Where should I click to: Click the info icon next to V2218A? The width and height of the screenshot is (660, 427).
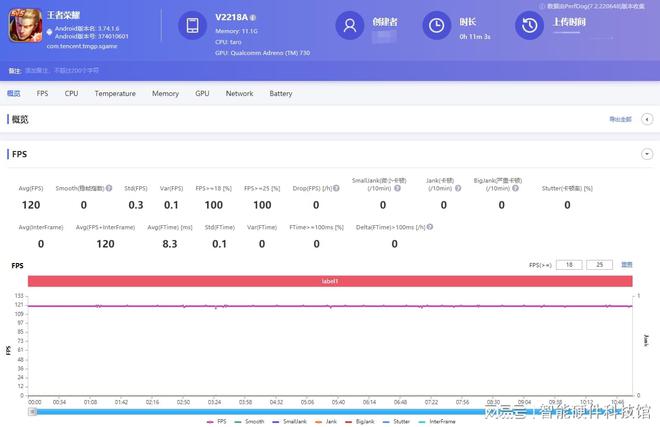tap(253, 18)
